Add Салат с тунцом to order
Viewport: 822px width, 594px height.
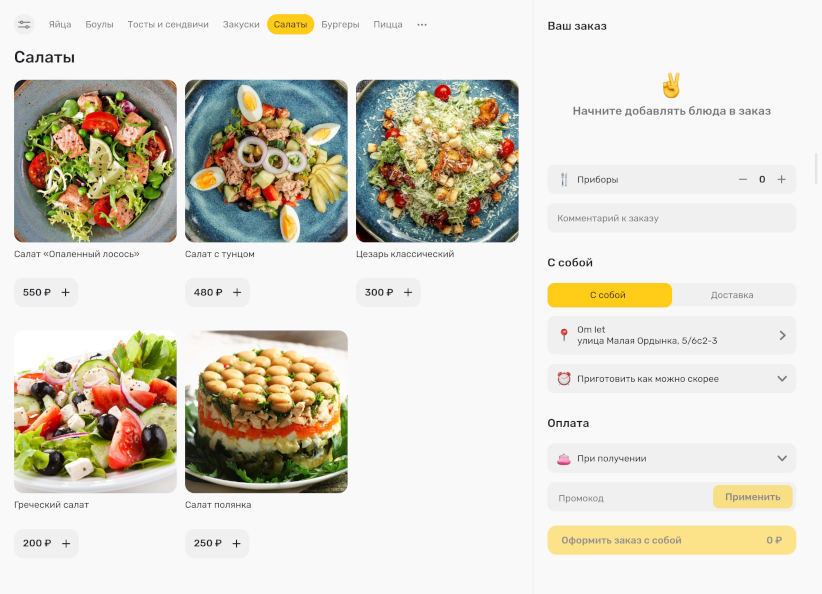click(237, 293)
